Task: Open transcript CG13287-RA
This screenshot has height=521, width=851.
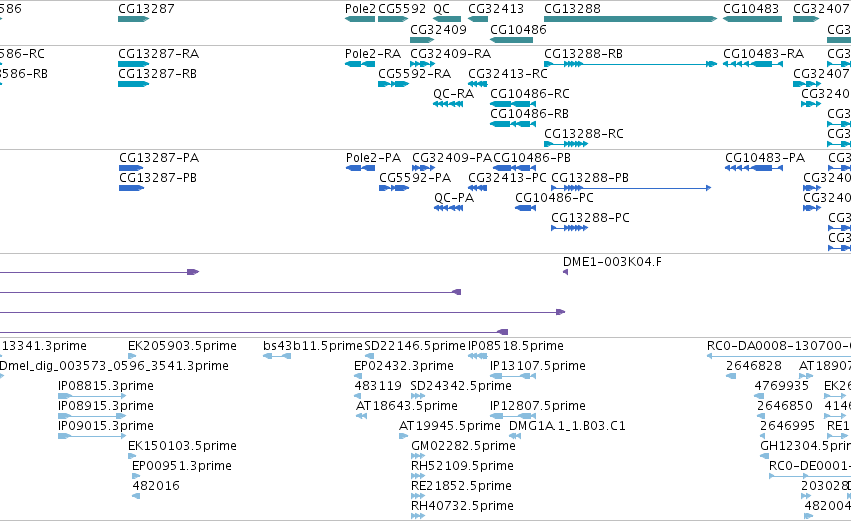Action: pos(158,54)
